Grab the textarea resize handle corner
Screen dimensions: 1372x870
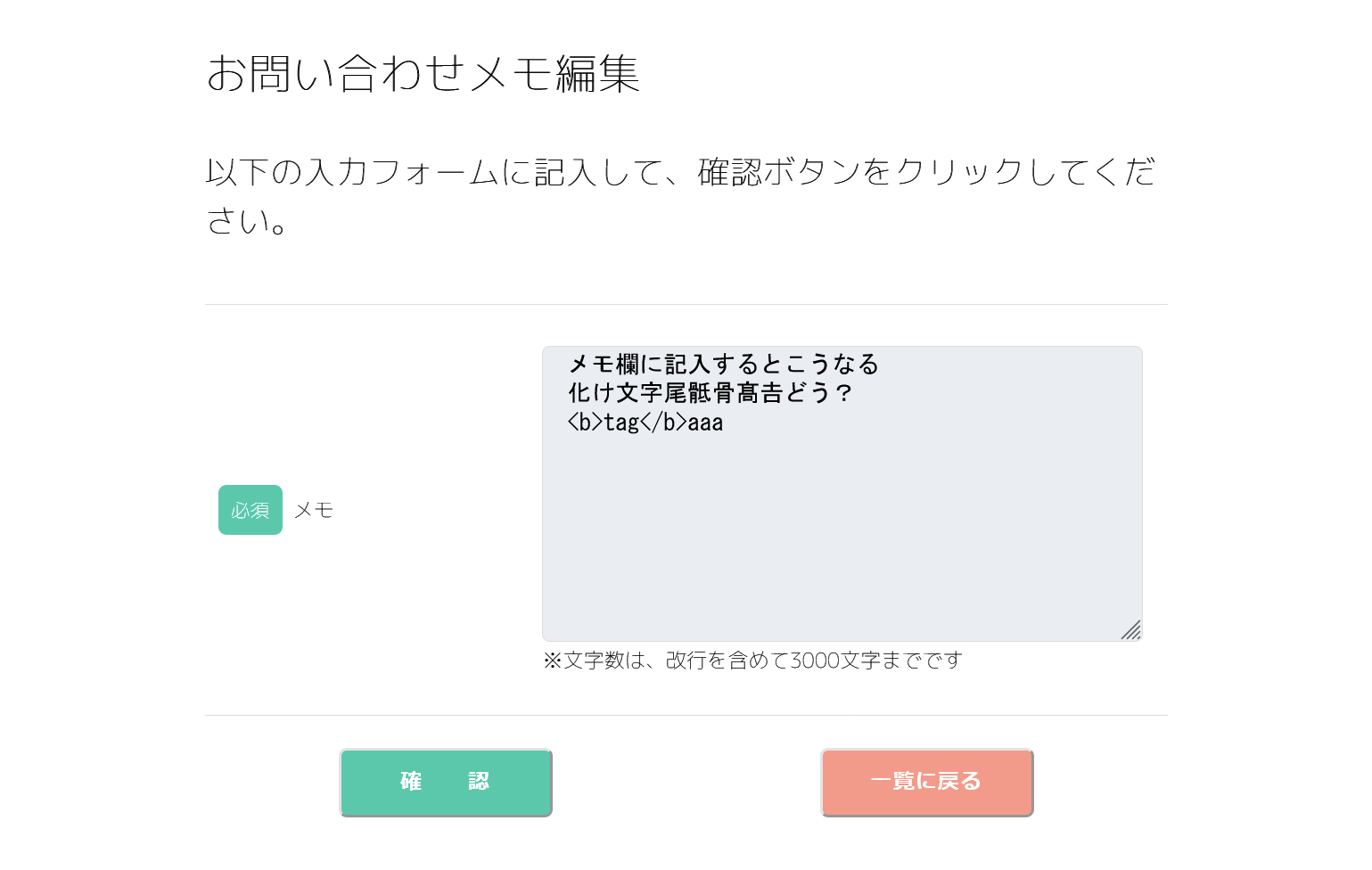coord(1131,630)
